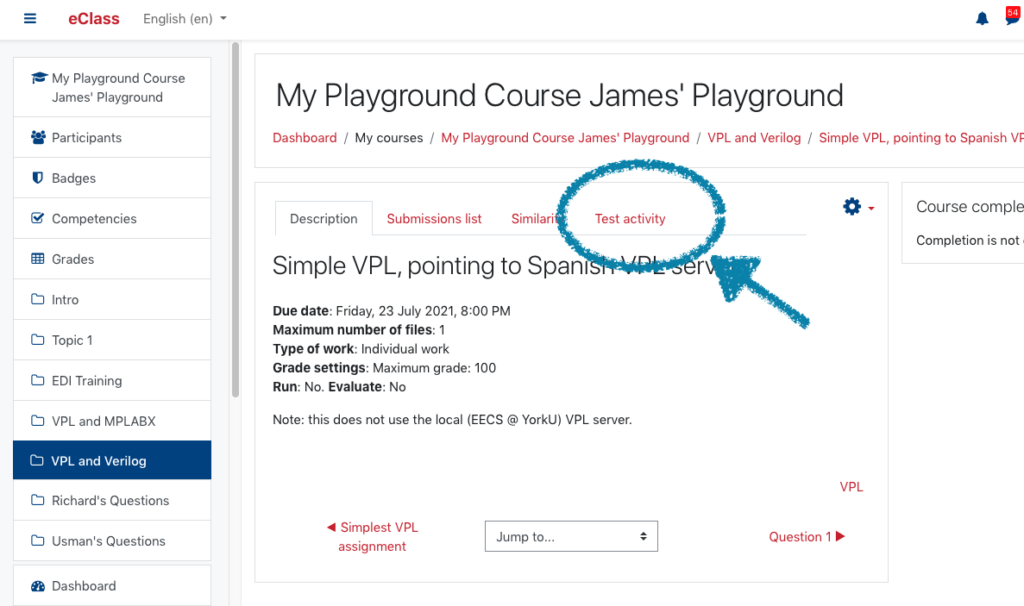Viewport: 1024px width, 606px height.
Task: Click the Usman's Questions folder icon
Action: pyautogui.click(x=38, y=541)
